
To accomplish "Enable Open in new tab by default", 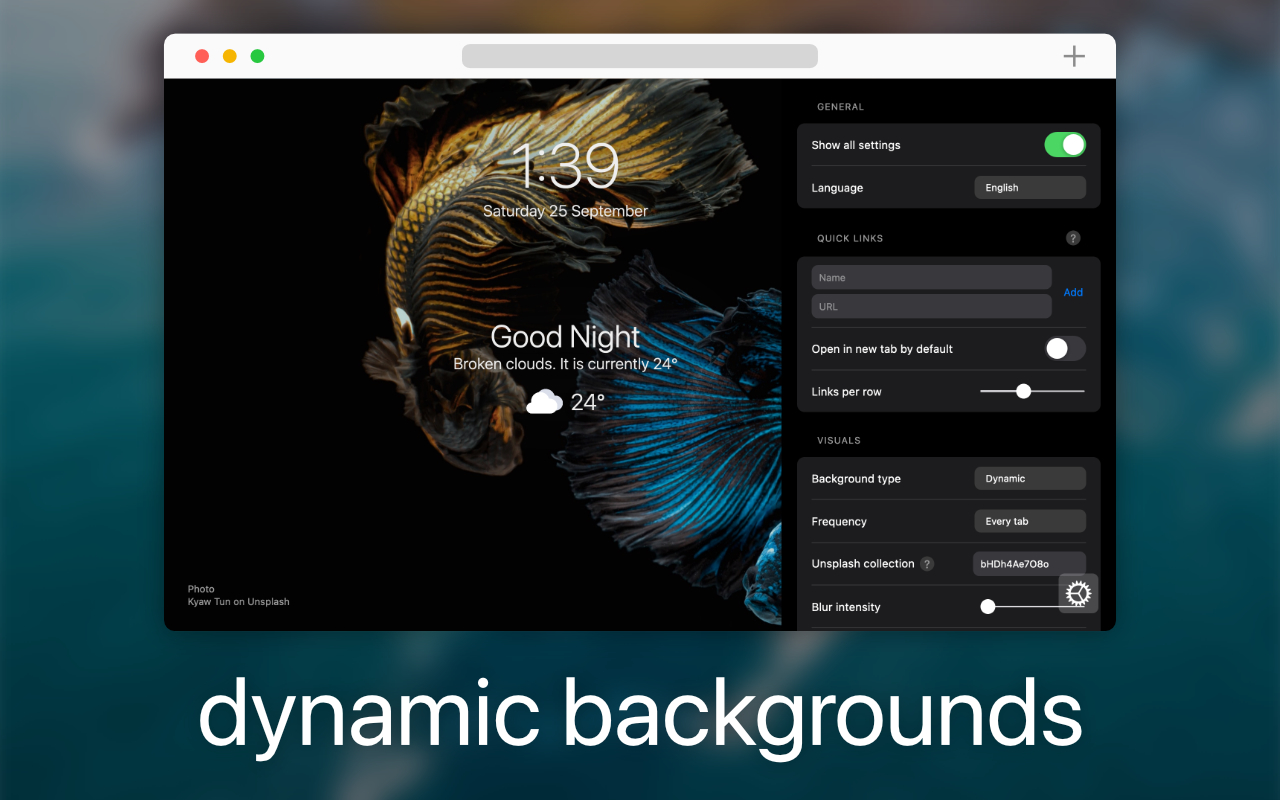I will (1065, 349).
